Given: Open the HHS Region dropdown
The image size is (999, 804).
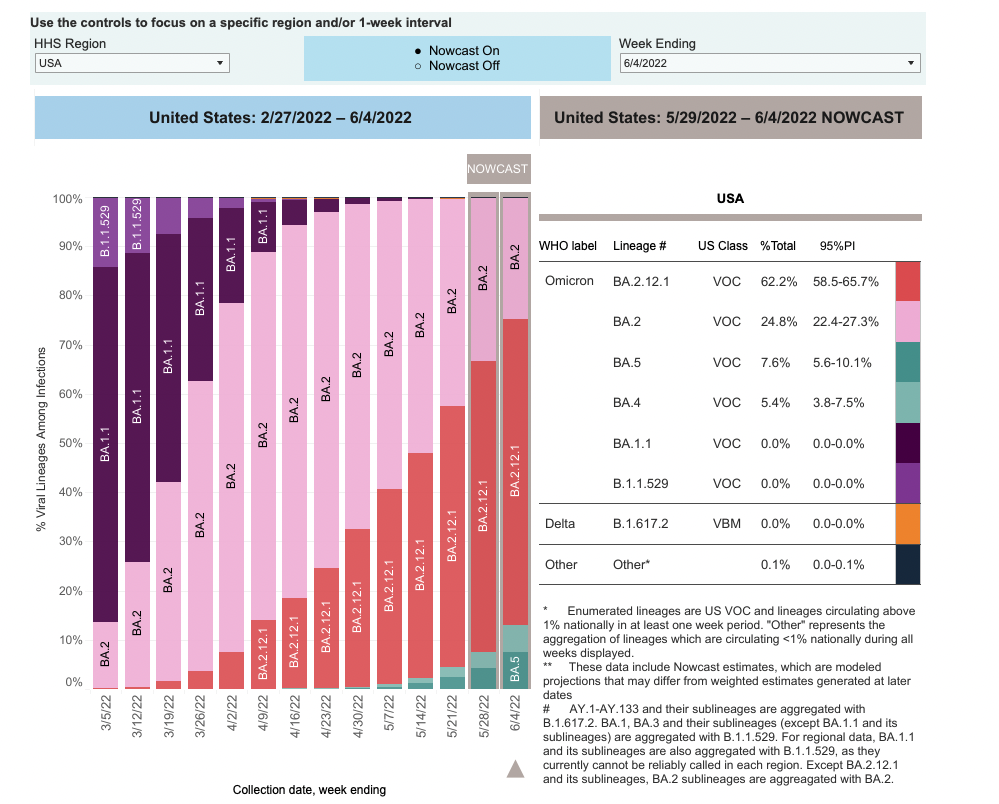Looking at the screenshot, I should coord(132,63).
